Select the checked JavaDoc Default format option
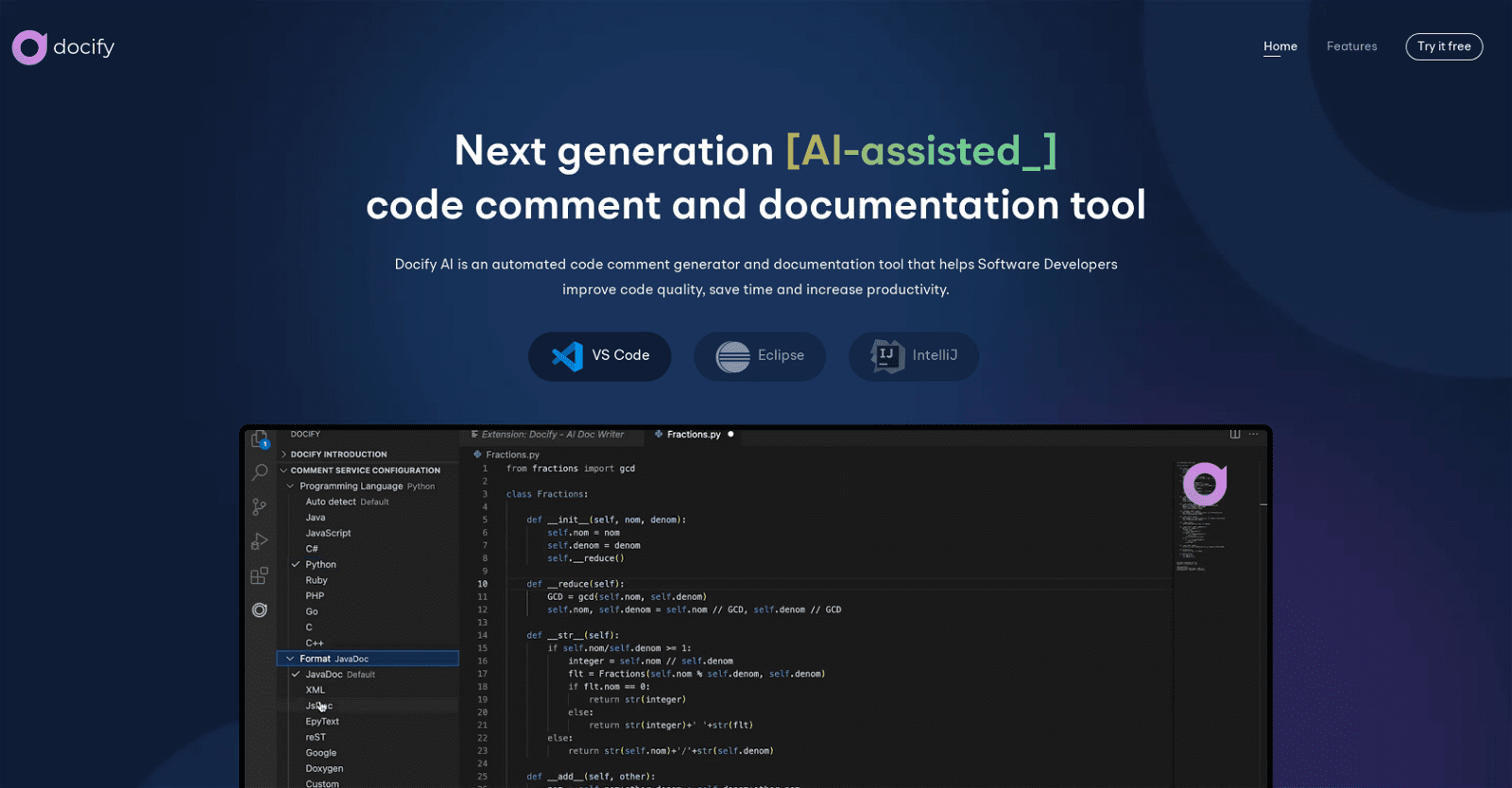The height and width of the screenshot is (788, 1512). (324, 675)
